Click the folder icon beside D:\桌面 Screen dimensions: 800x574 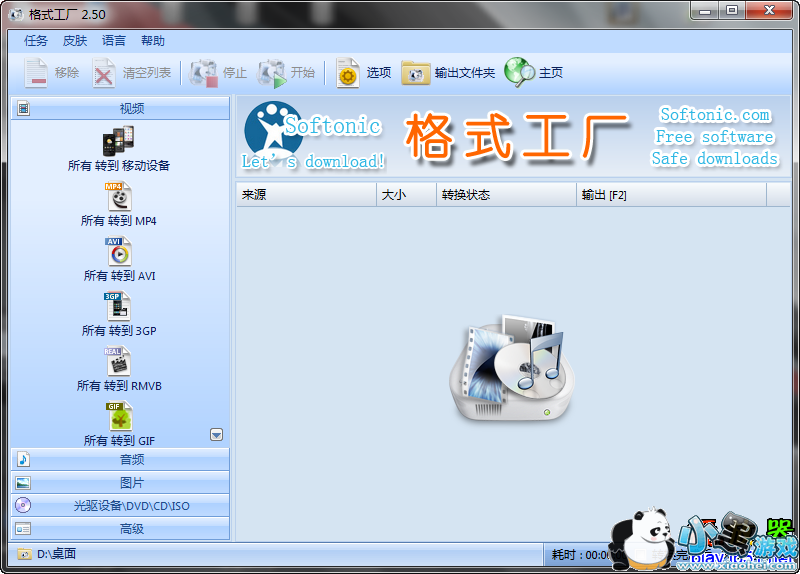(x=24, y=554)
